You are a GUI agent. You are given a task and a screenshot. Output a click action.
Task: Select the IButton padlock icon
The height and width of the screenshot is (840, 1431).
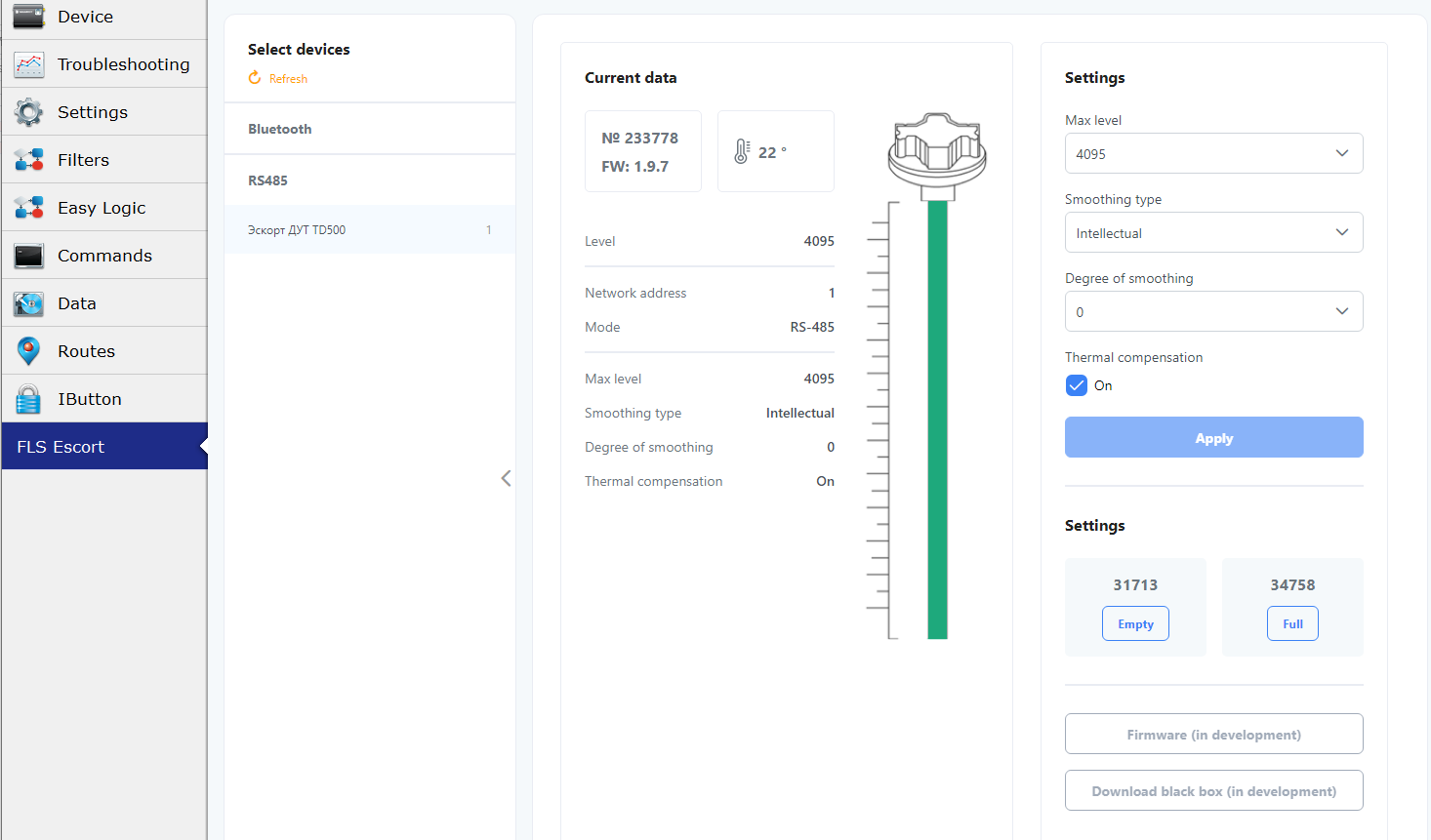pos(28,399)
